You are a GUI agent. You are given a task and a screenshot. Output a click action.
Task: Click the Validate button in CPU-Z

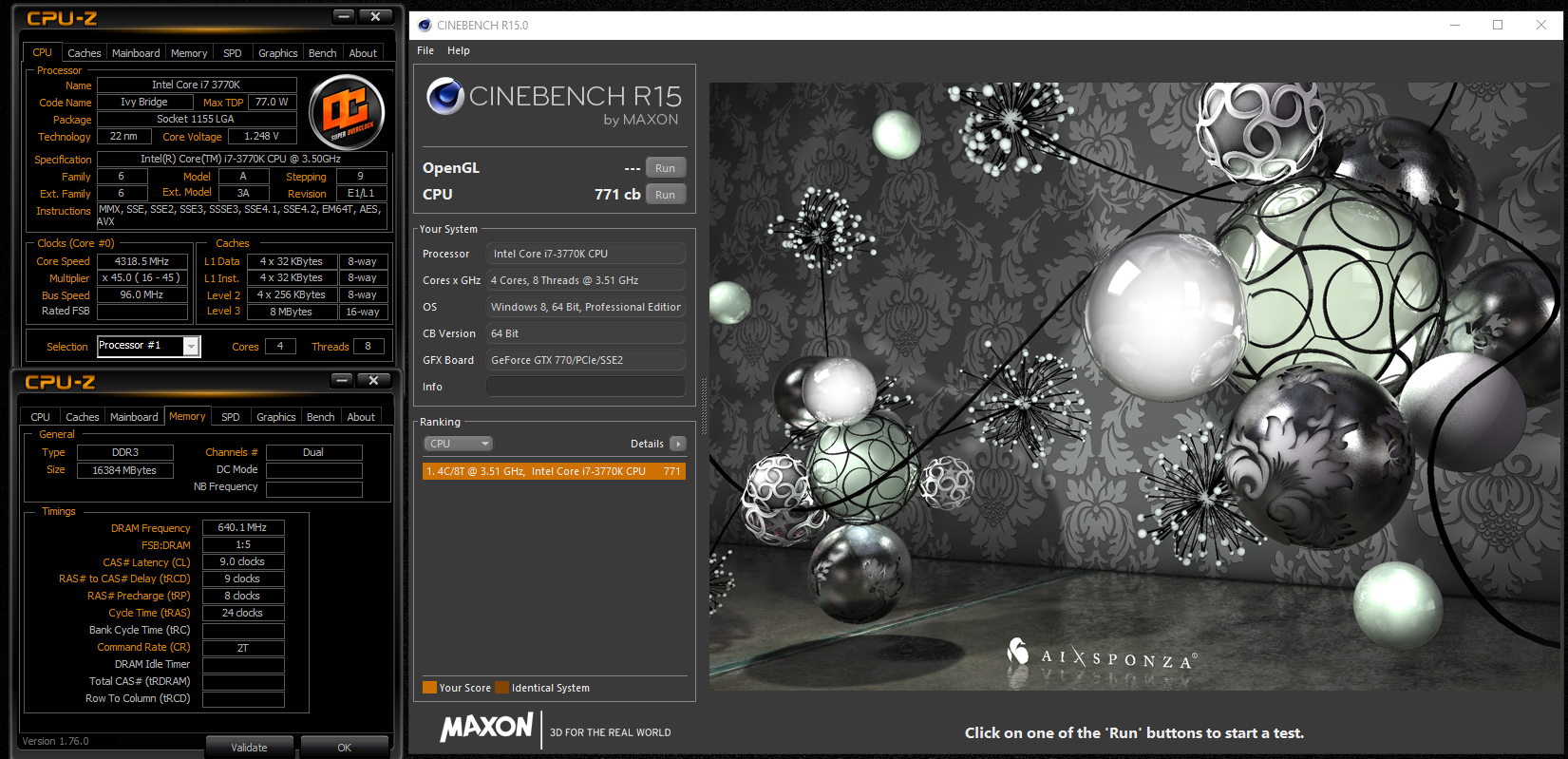249,748
